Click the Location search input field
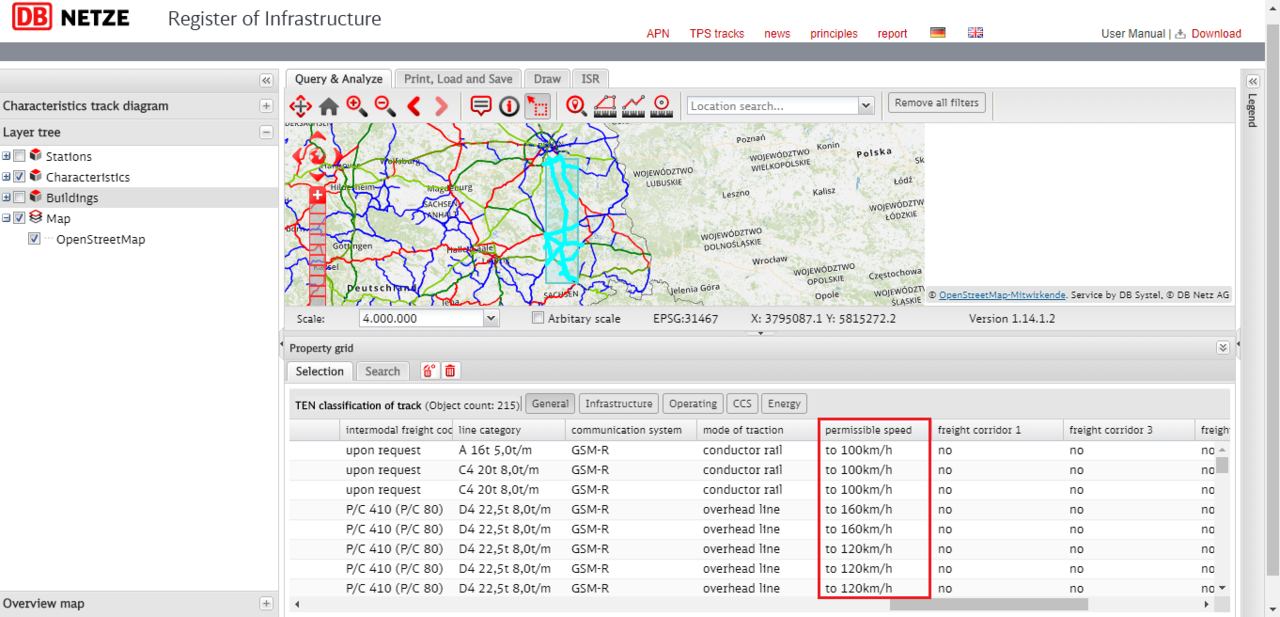Image resolution: width=1280 pixels, height=617 pixels. click(x=772, y=106)
